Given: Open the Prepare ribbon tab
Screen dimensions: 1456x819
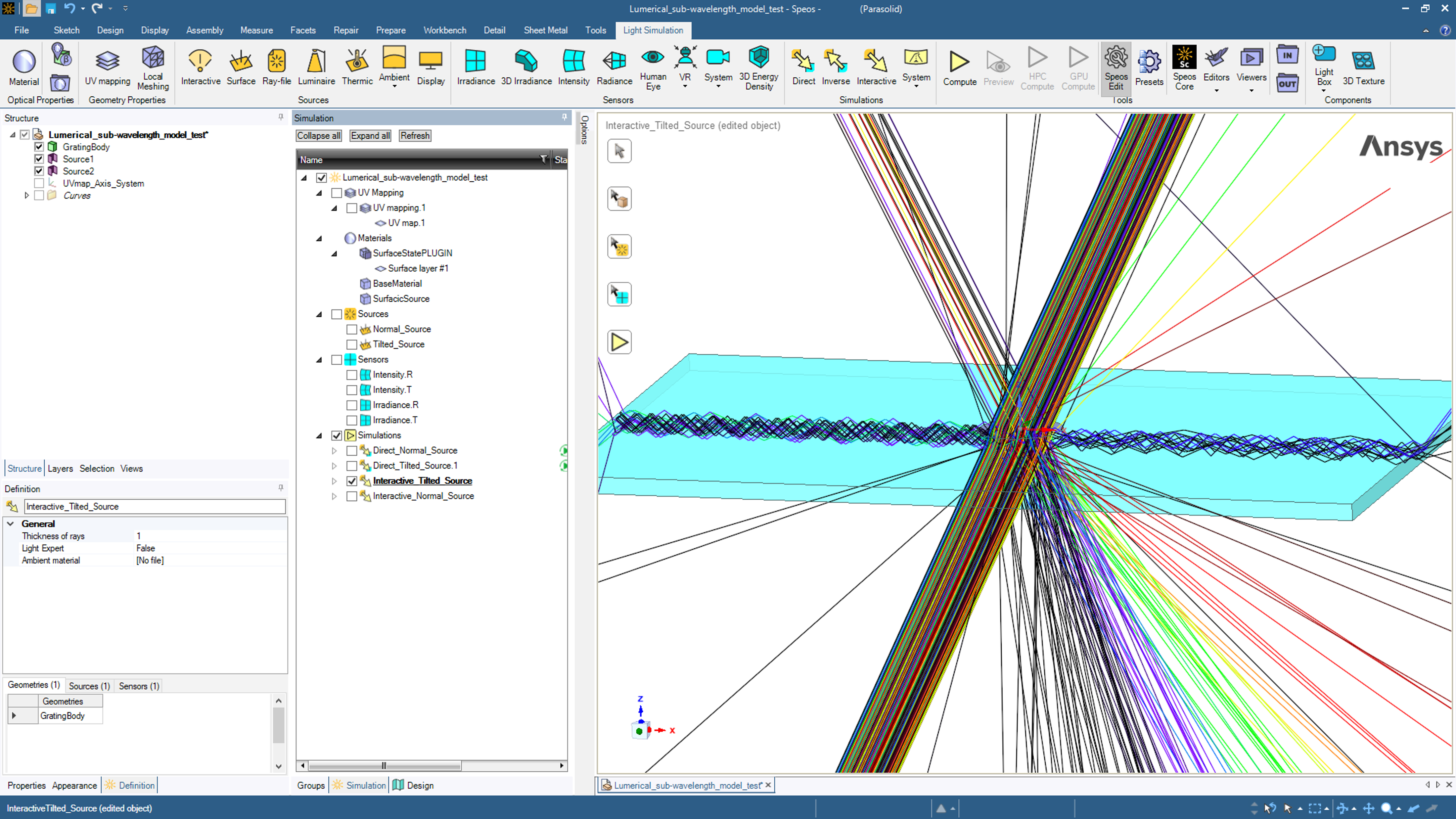Looking at the screenshot, I should click(390, 30).
